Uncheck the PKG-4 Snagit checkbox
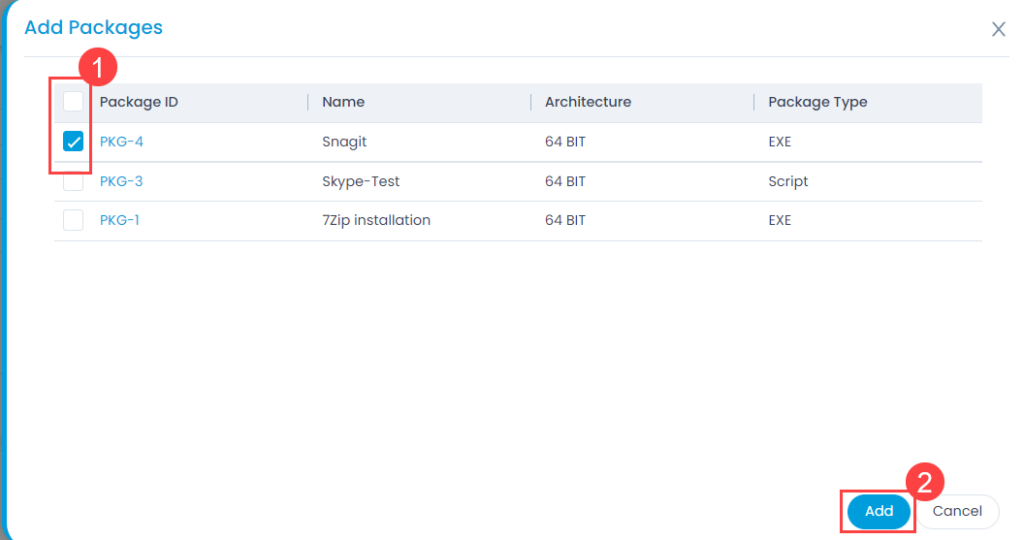This screenshot has width=1024, height=540. (73, 141)
